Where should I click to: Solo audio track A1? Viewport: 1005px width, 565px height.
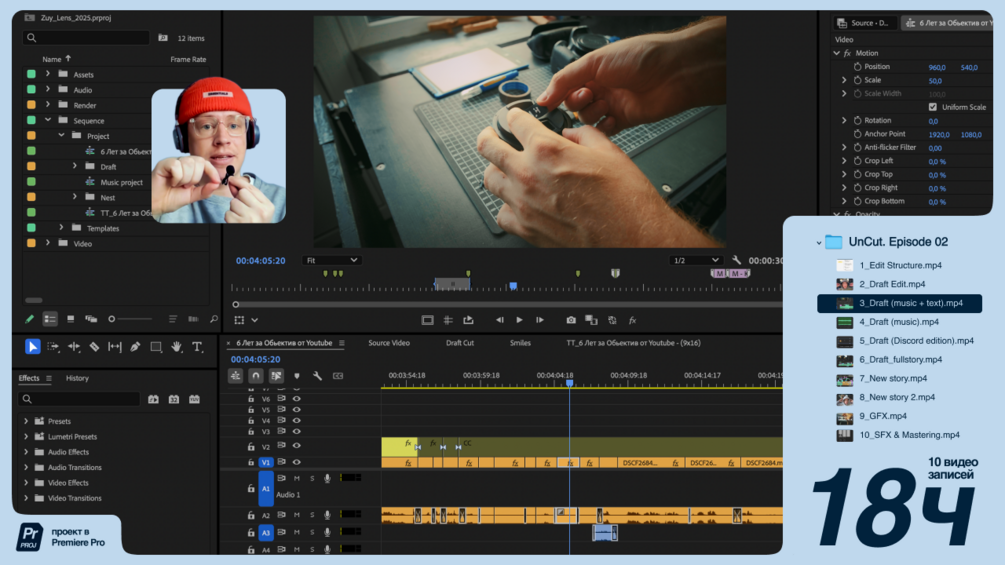tap(312, 478)
